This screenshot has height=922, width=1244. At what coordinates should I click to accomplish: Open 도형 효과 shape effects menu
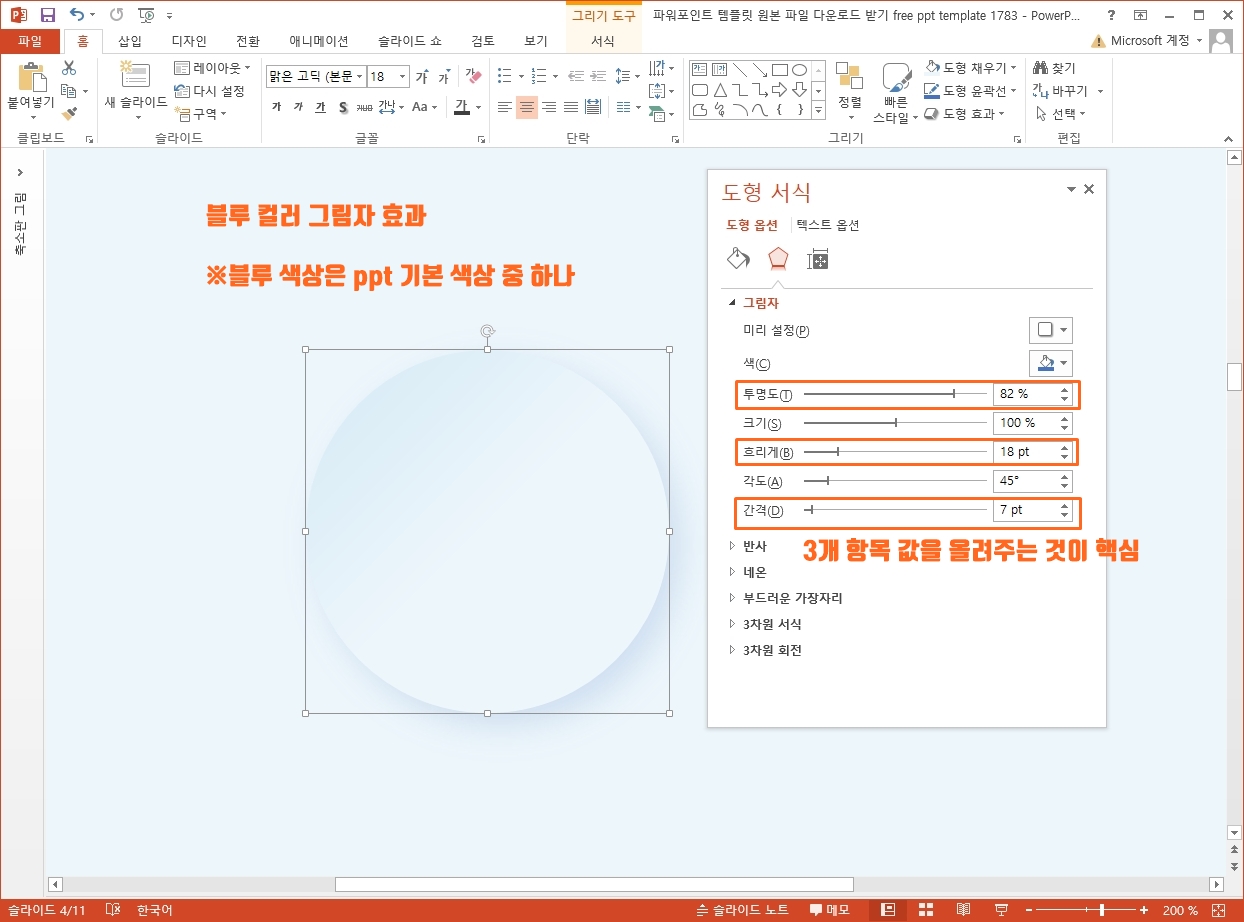pos(965,113)
